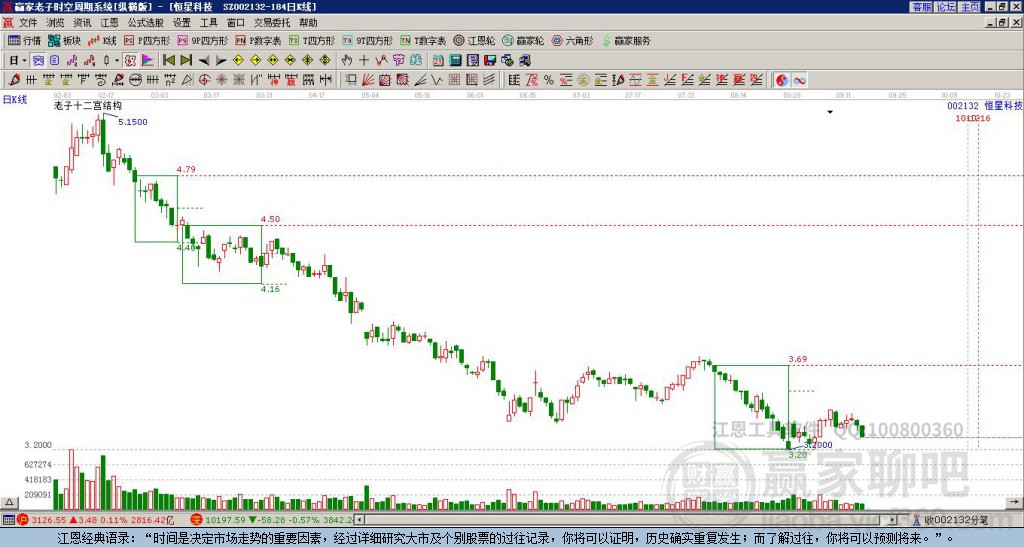Expand volume panel with triangle button
This screenshot has width=1024, height=548.
pos(9,502)
